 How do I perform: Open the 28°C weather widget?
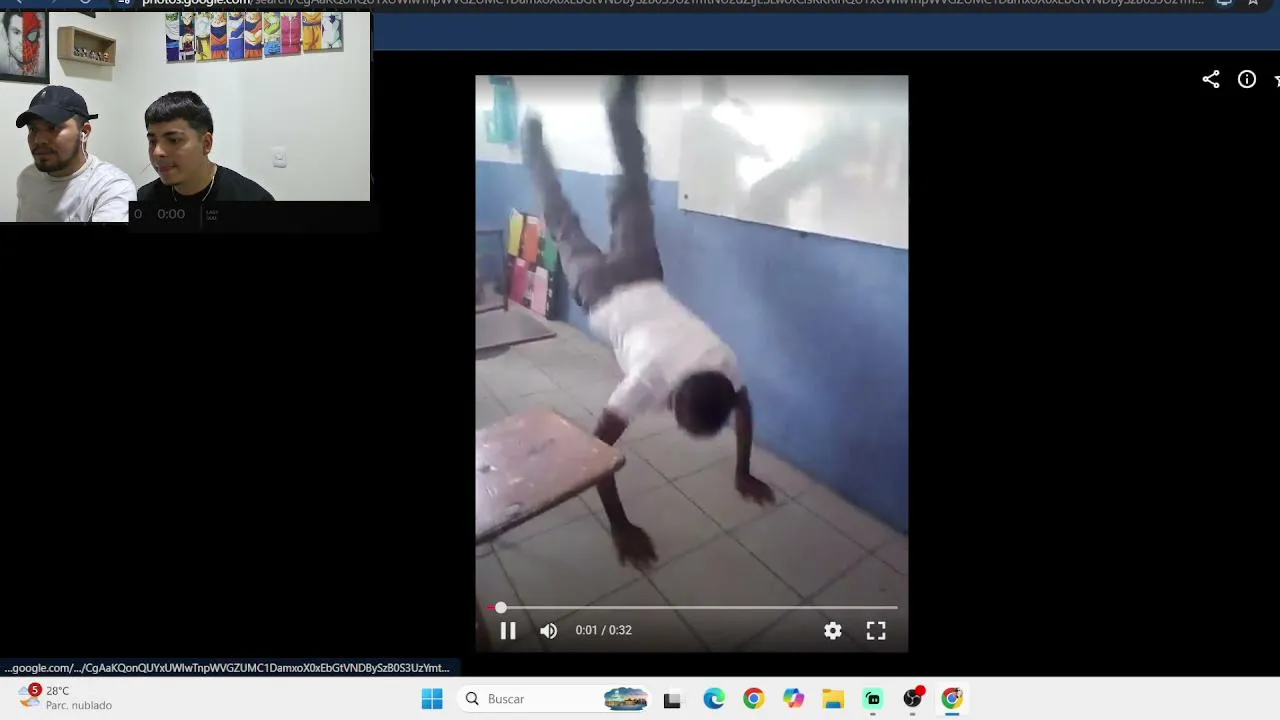pos(64,697)
